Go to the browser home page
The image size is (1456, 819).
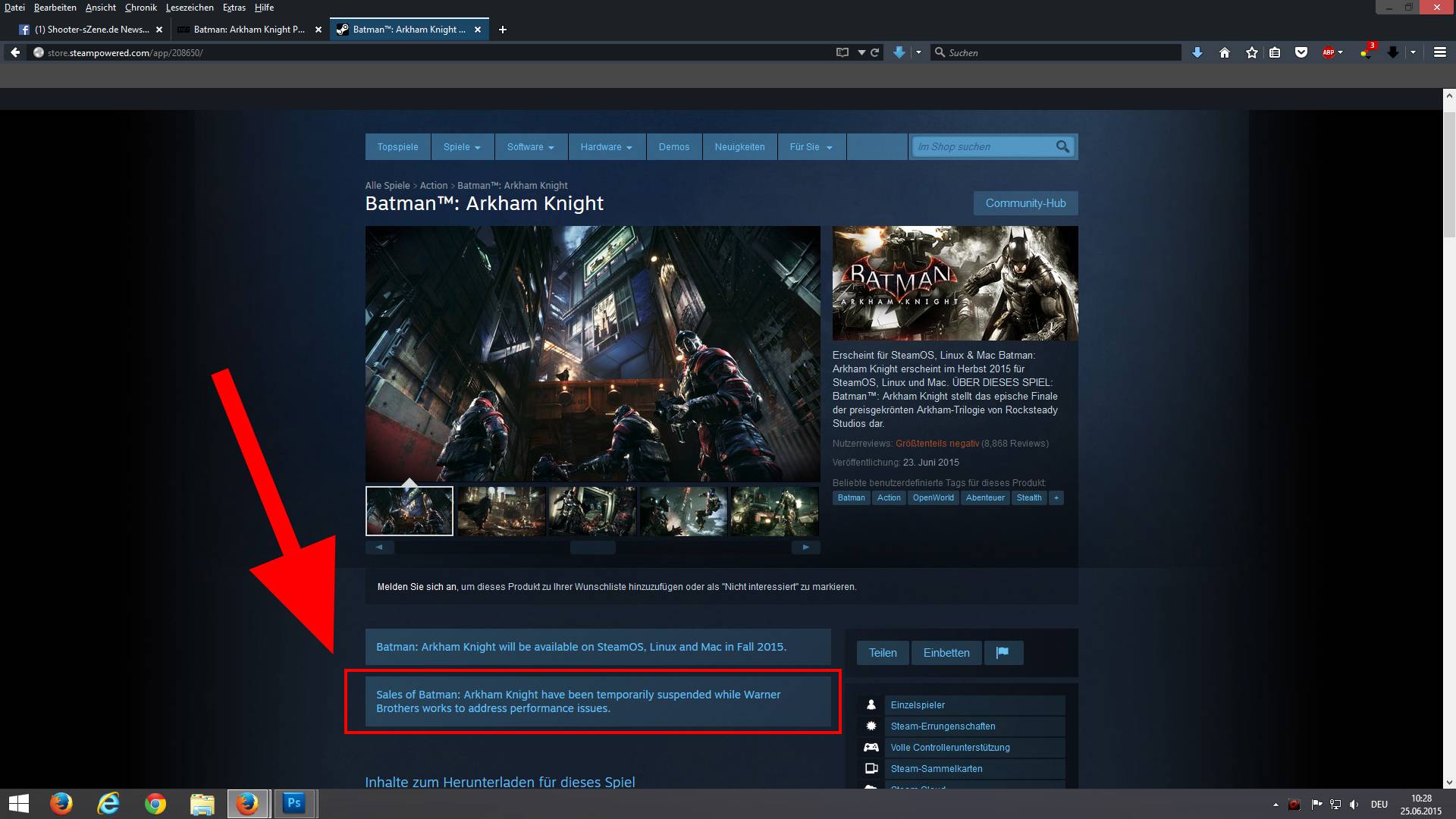pyautogui.click(x=1225, y=52)
